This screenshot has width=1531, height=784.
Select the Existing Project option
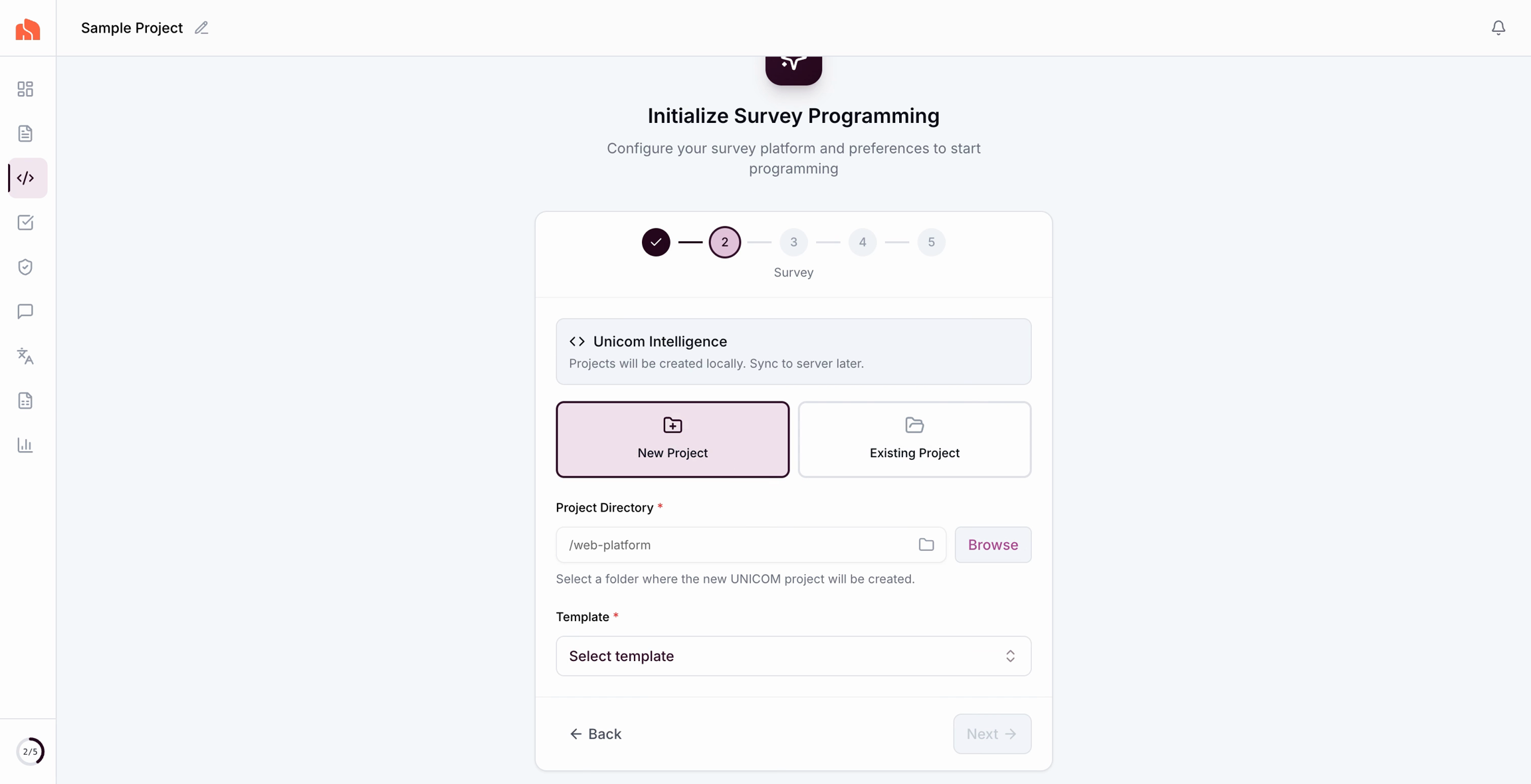[914, 439]
